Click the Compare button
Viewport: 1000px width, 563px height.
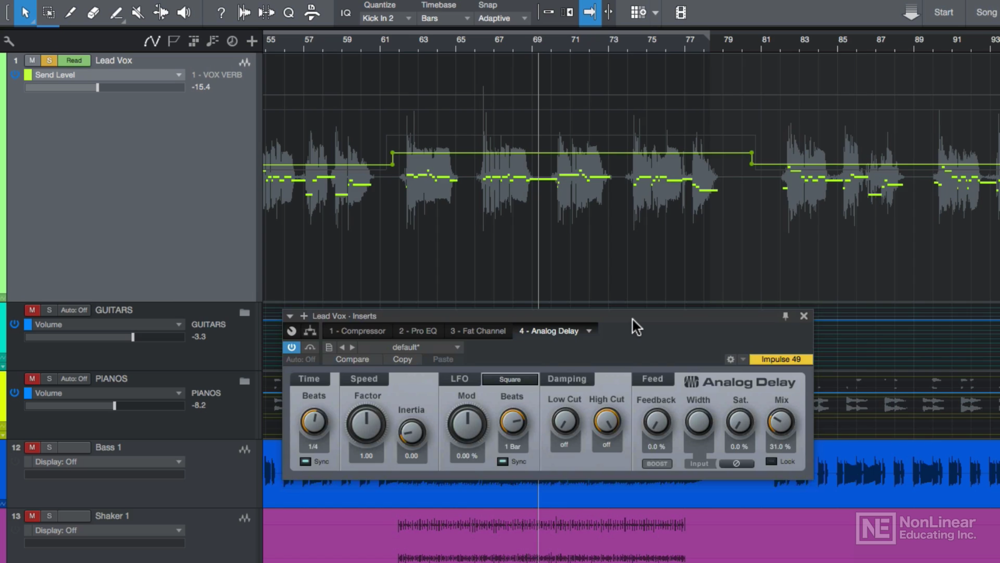click(352, 359)
